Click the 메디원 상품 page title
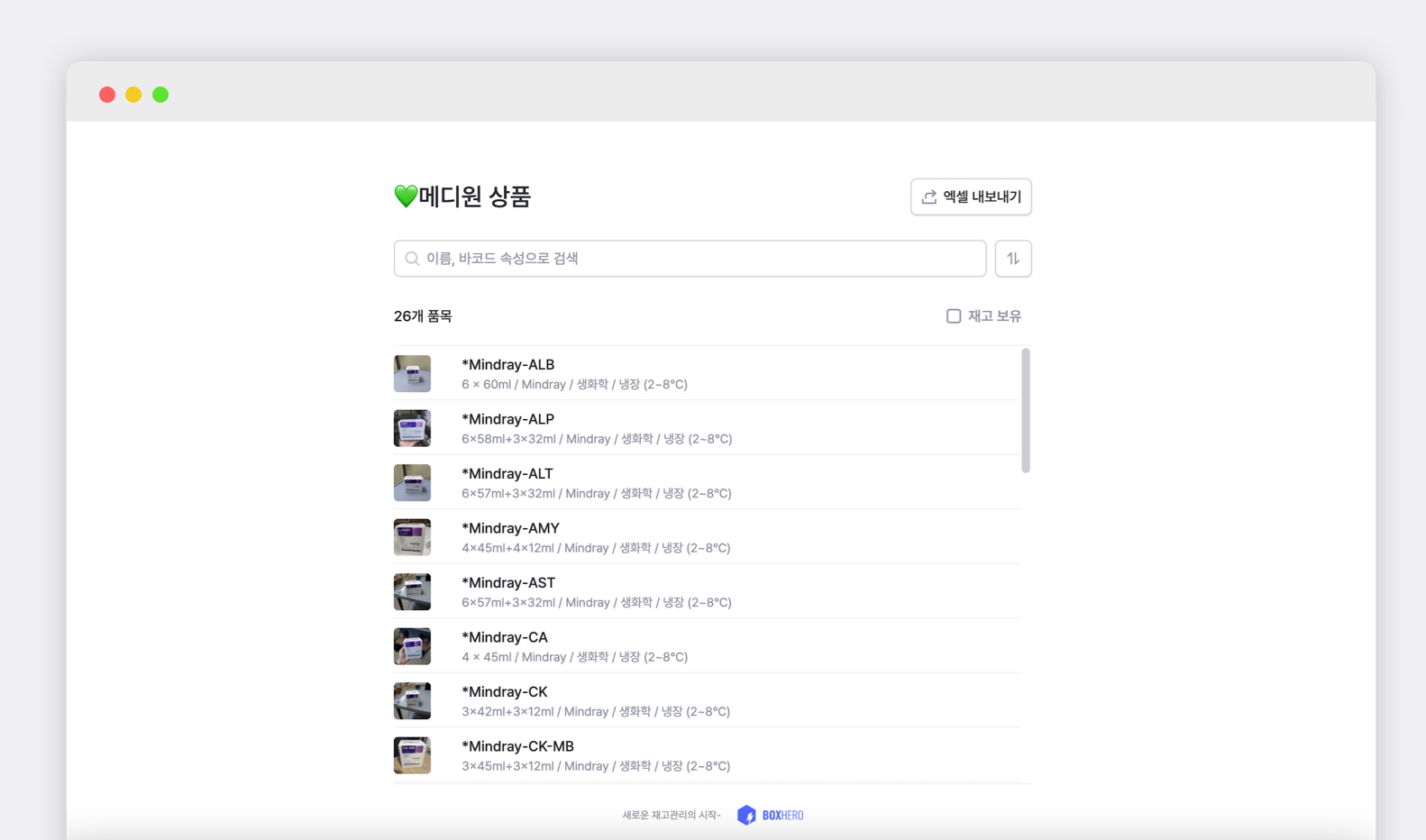Image resolution: width=1426 pixels, height=840 pixels. click(475, 196)
